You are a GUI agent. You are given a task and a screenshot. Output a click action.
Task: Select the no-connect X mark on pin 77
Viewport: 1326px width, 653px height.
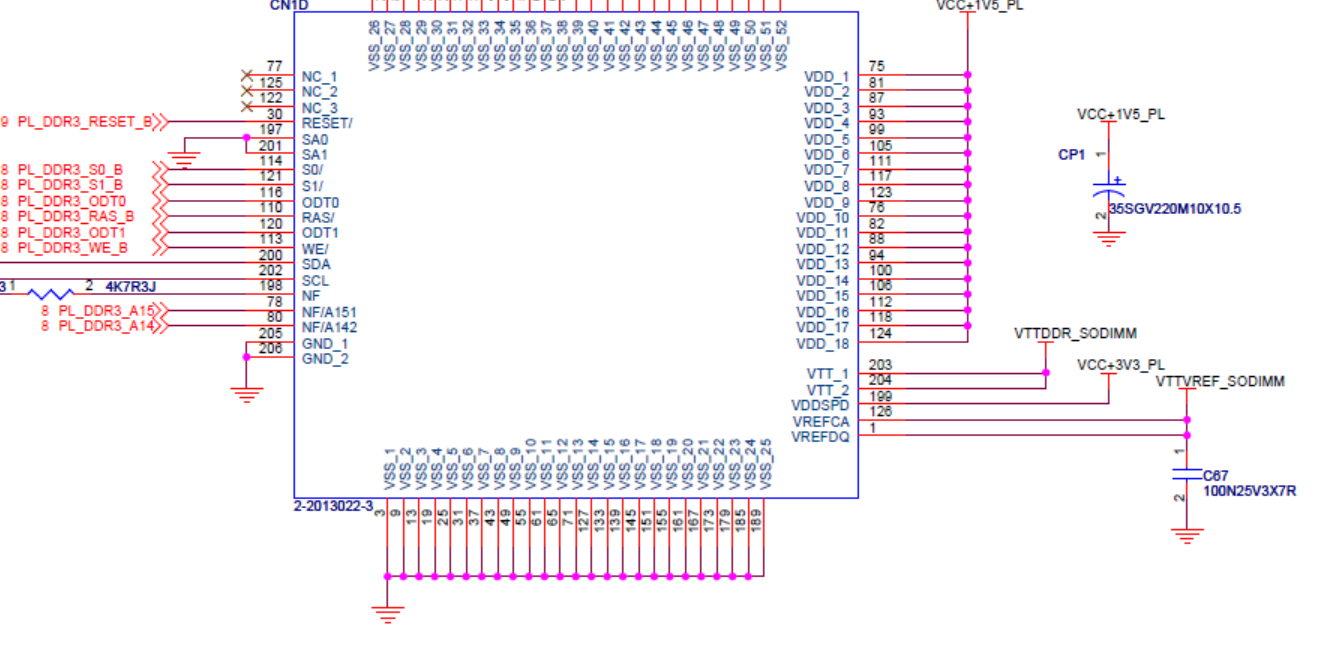[247, 76]
